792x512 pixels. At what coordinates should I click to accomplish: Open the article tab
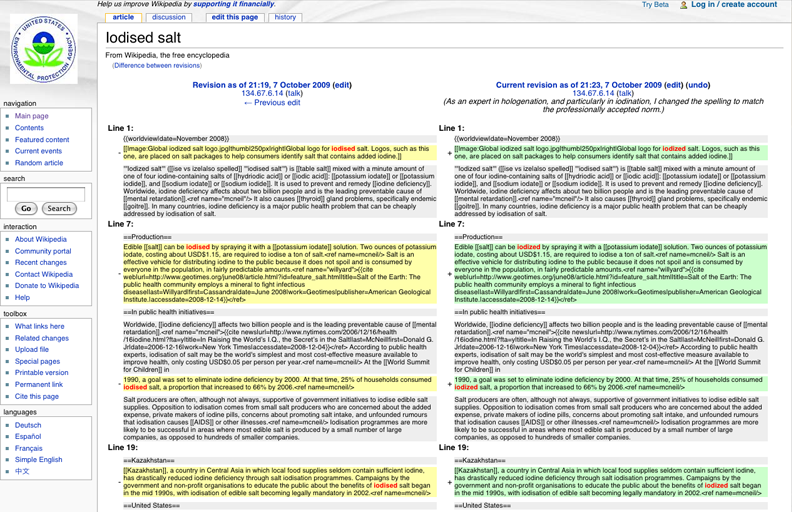coord(123,17)
